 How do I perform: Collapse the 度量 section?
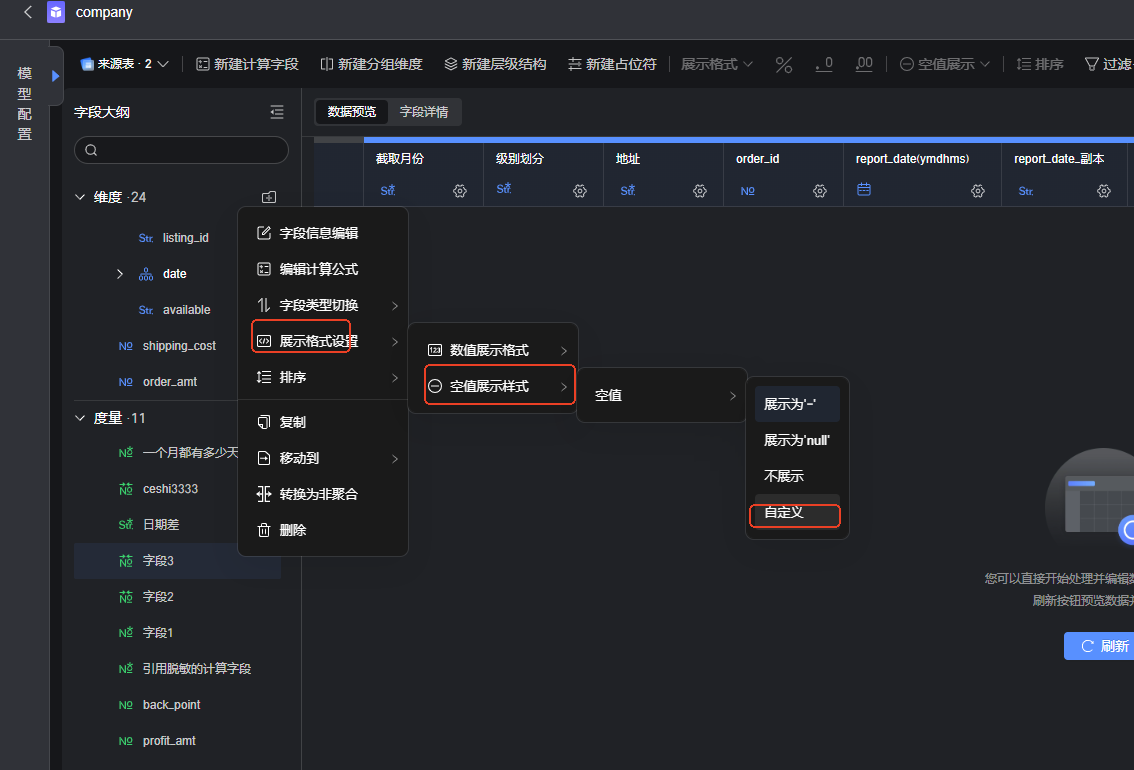tap(80, 418)
